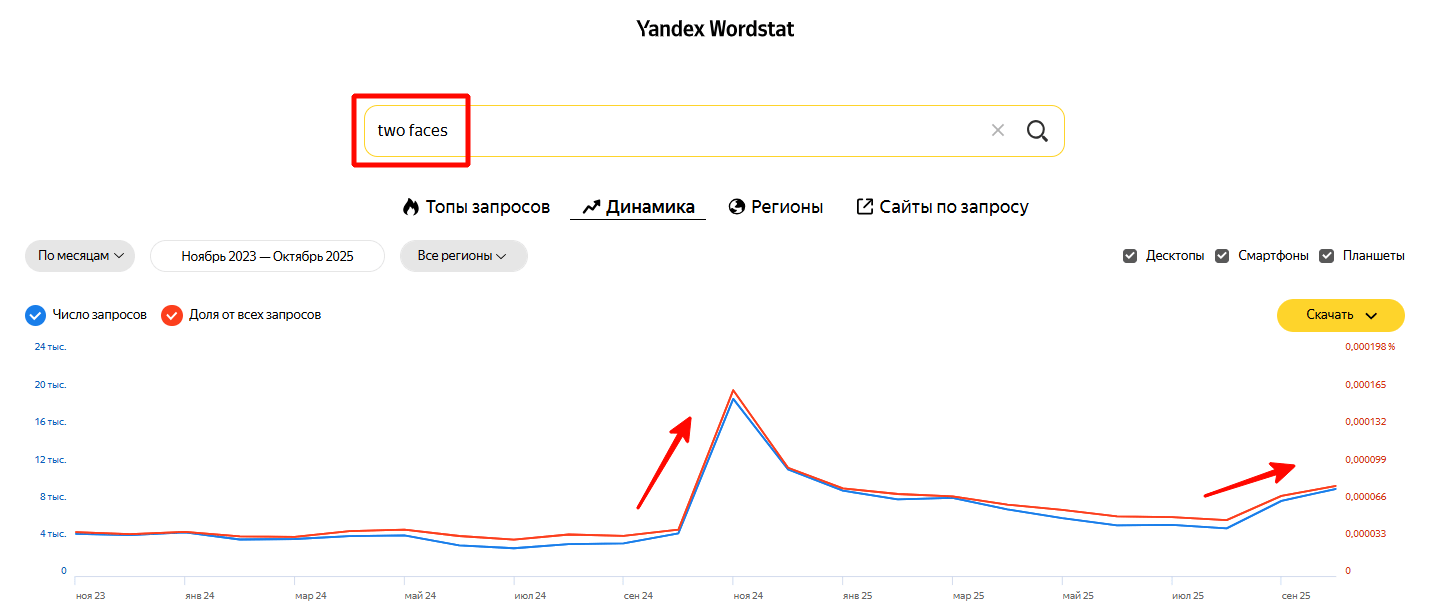Toggle the blue Число запросов series marker
Screen dimensions: 1430x614
click(x=36, y=315)
